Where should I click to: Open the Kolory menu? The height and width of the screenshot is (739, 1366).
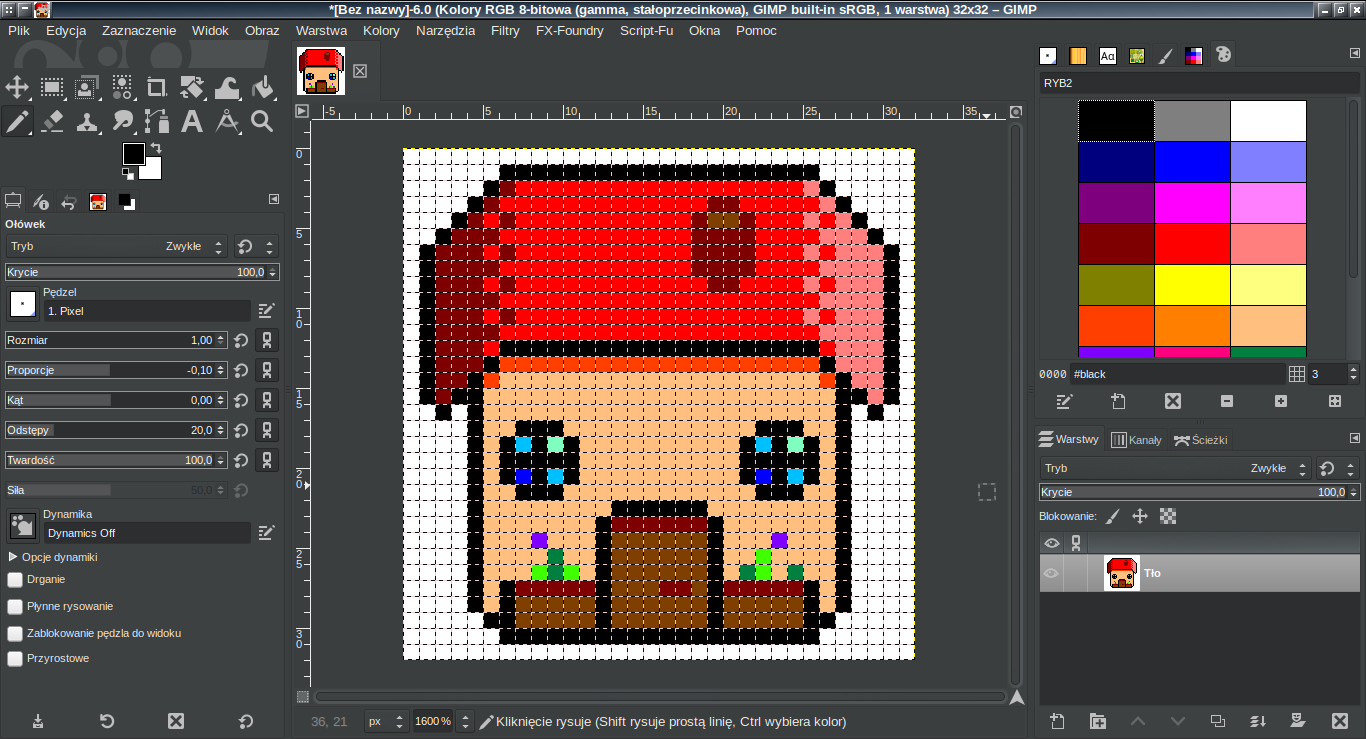coord(381,30)
